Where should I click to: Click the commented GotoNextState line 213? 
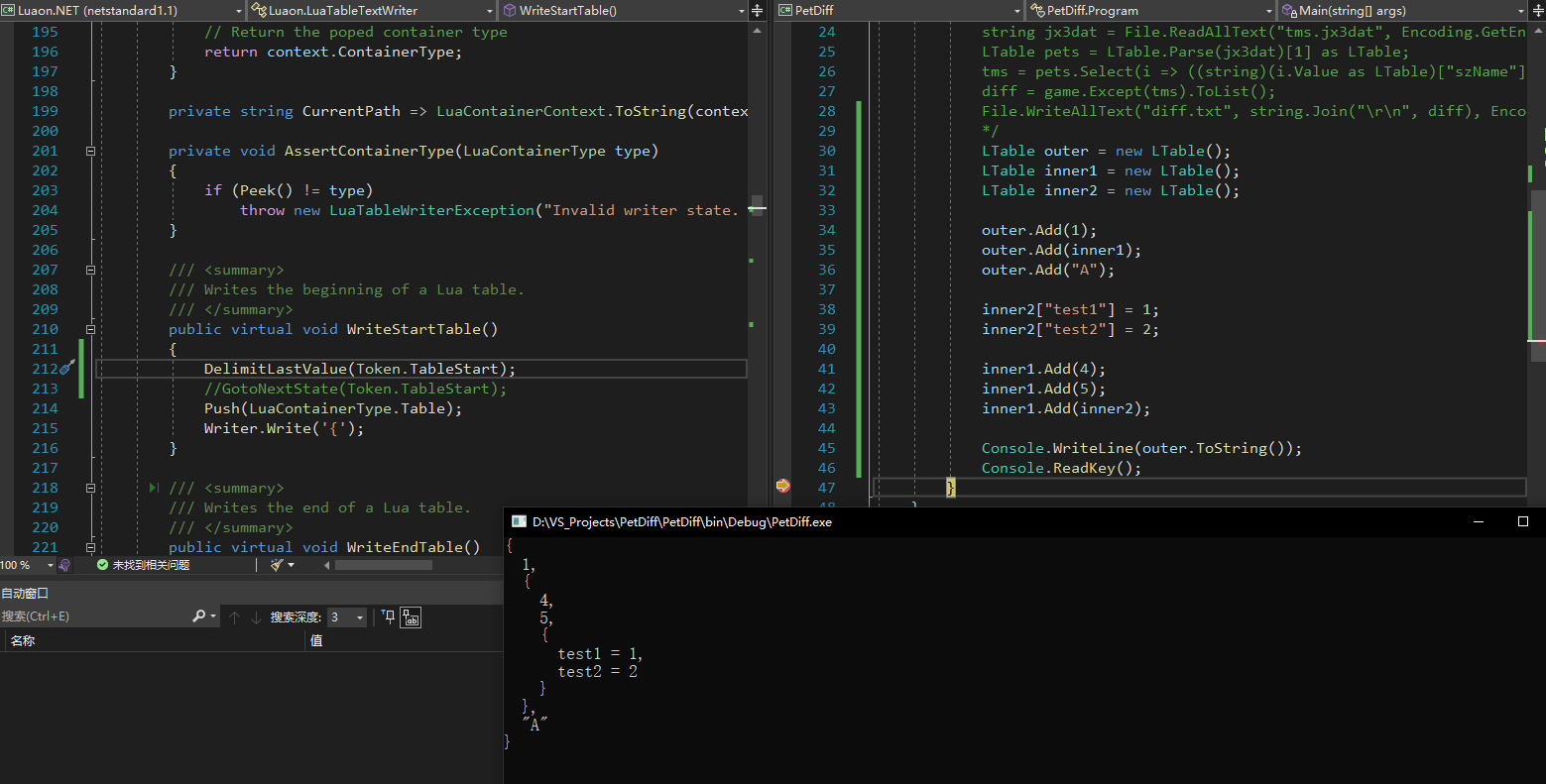click(355, 389)
